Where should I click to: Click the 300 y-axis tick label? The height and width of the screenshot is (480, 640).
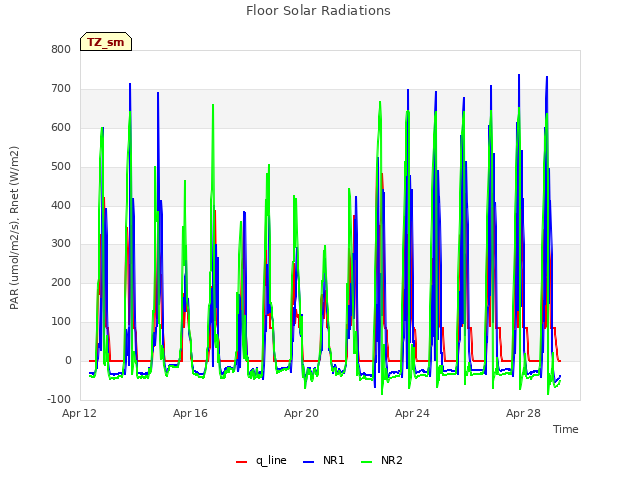click(61, 244)
